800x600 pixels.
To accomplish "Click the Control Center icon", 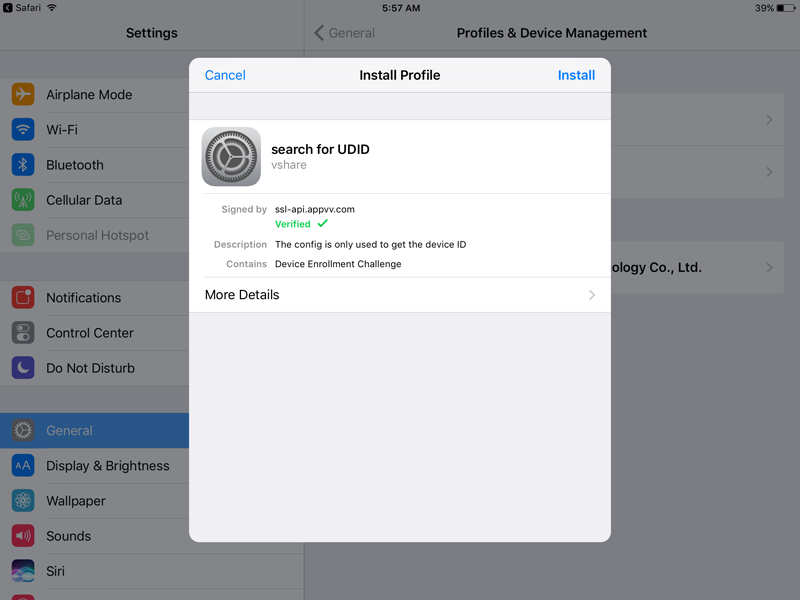I will click(x=23, y=333).
